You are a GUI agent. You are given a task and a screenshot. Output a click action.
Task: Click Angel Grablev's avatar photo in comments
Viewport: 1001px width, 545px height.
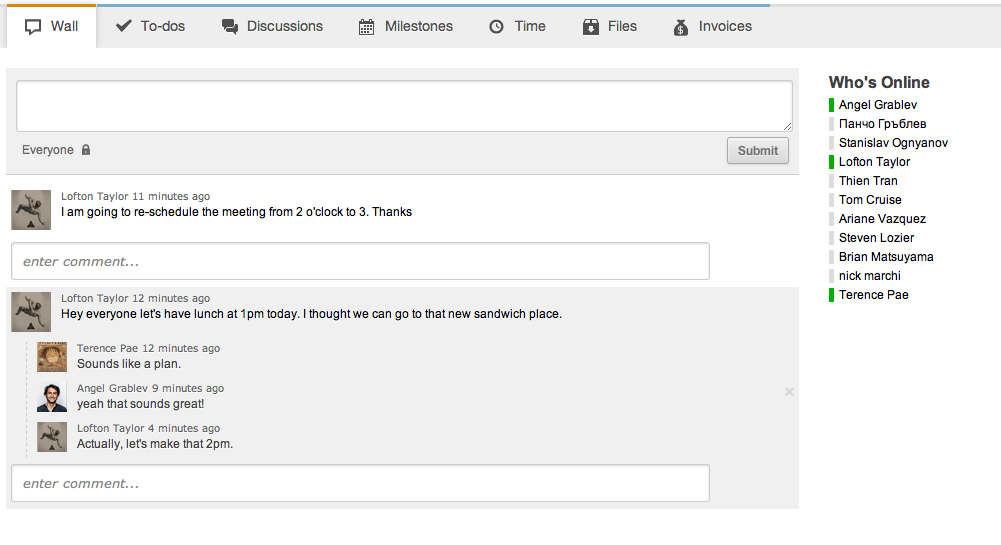pos(52,397)
